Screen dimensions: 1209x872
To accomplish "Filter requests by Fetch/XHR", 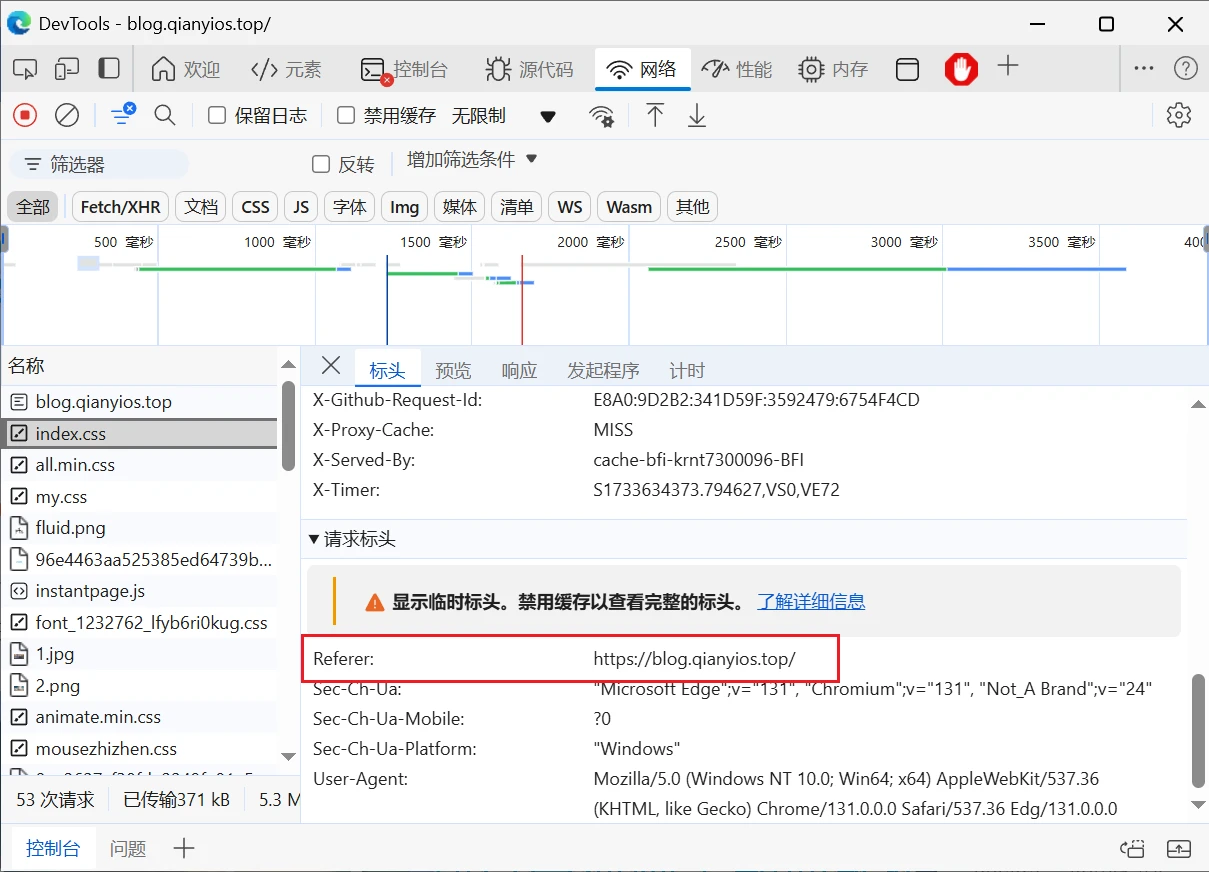I will coord(120,207).
